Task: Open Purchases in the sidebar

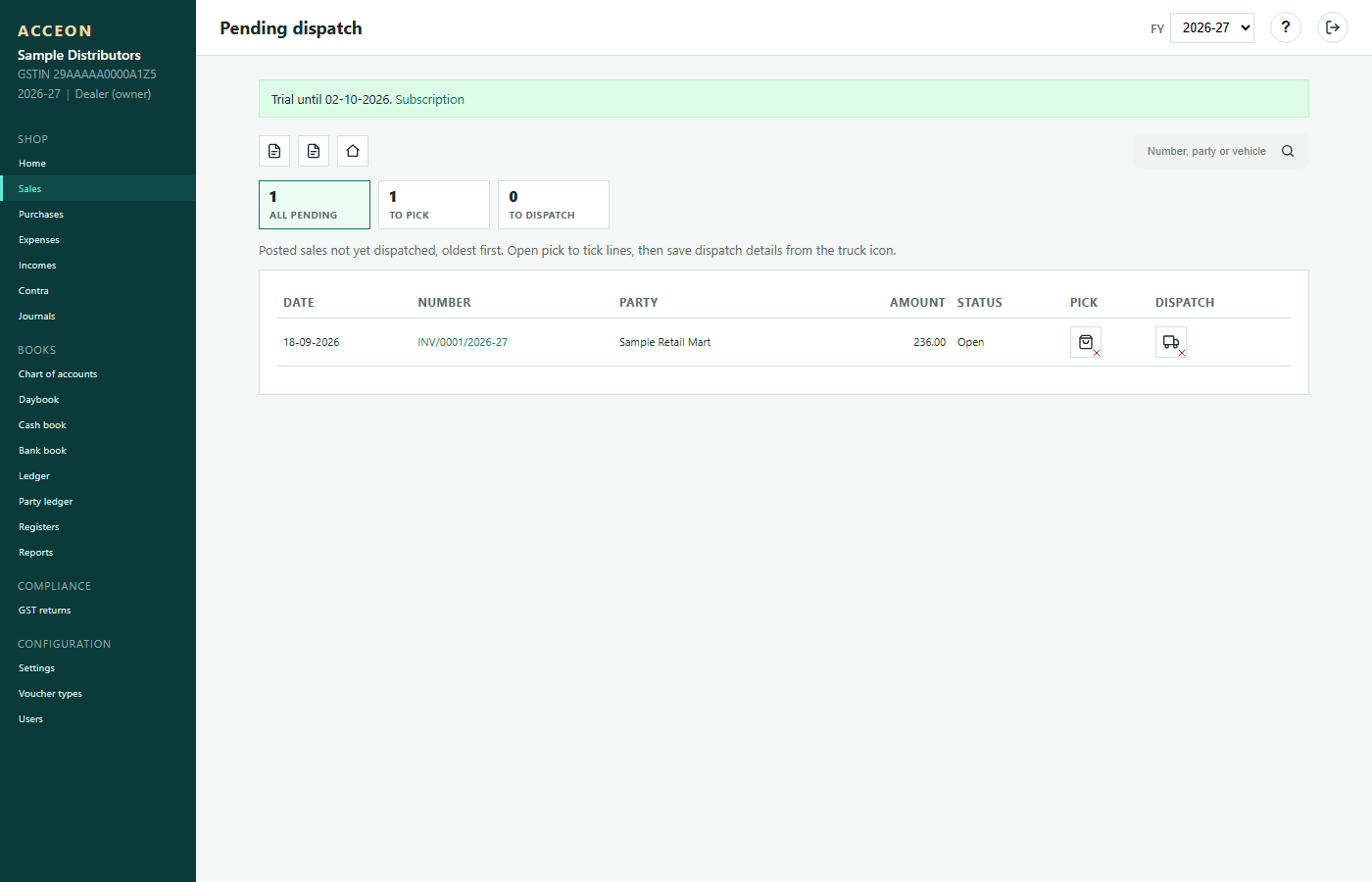Action: [x=98, y=215]
